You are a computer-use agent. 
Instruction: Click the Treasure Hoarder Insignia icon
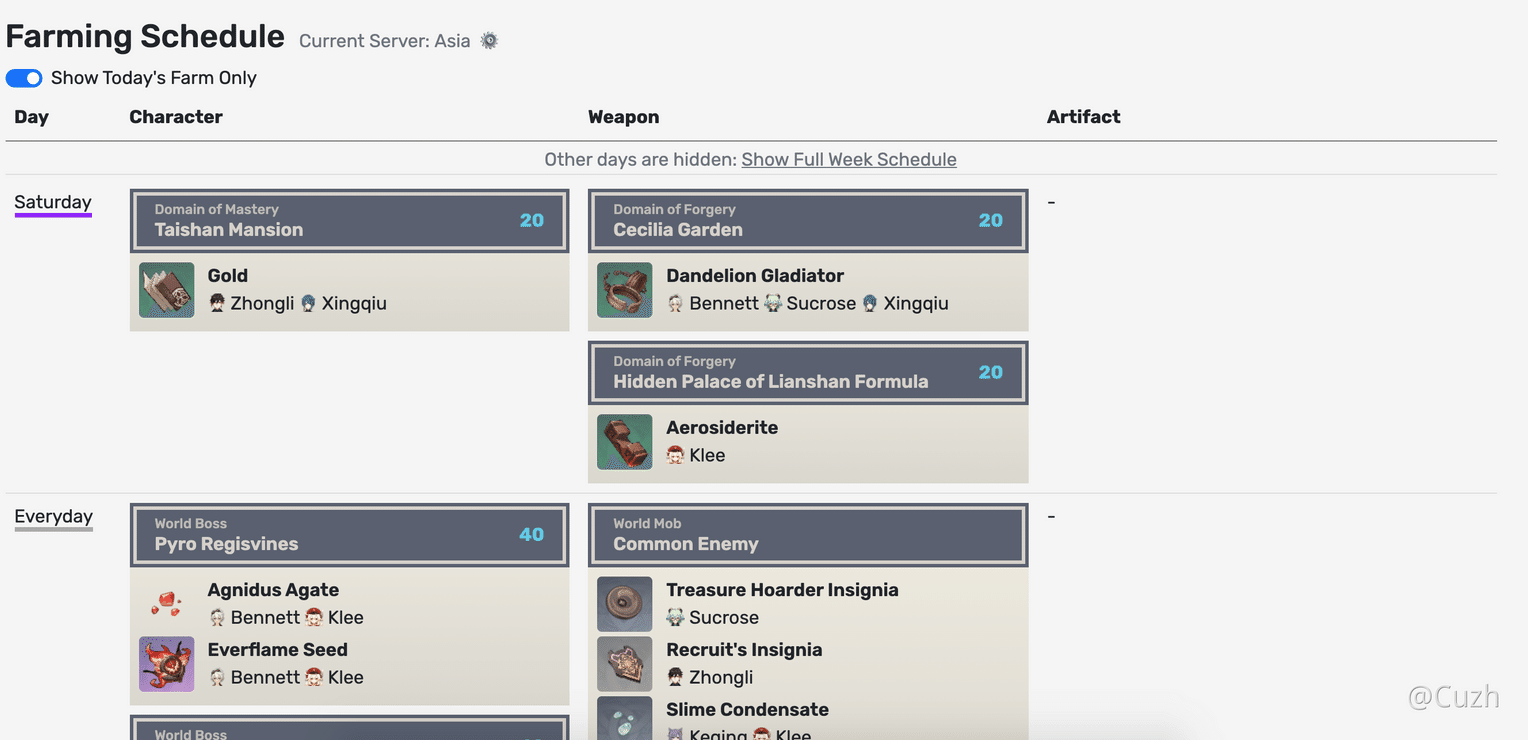pos(625,604)
